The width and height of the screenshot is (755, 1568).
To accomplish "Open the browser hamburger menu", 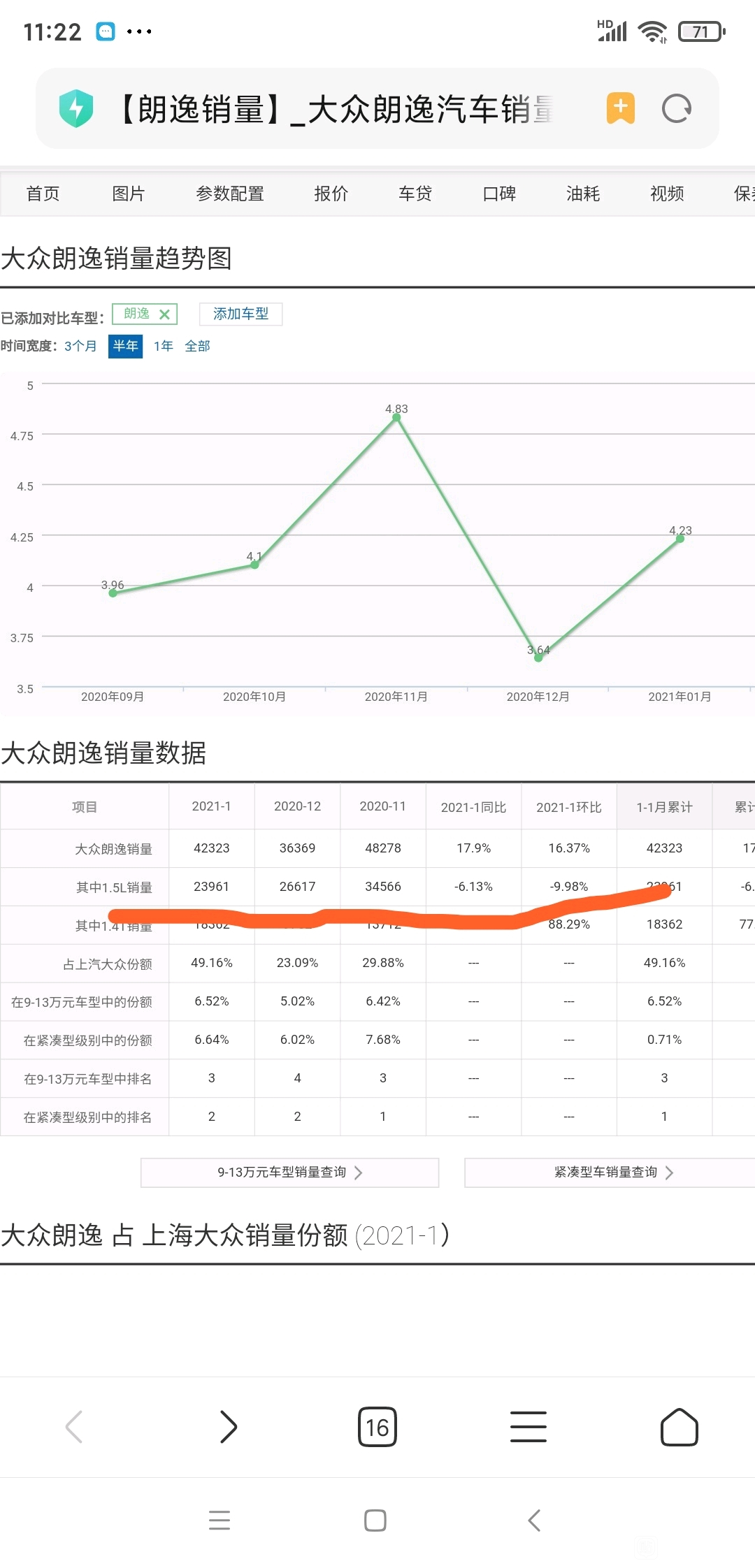I will tap(528, 1426).
